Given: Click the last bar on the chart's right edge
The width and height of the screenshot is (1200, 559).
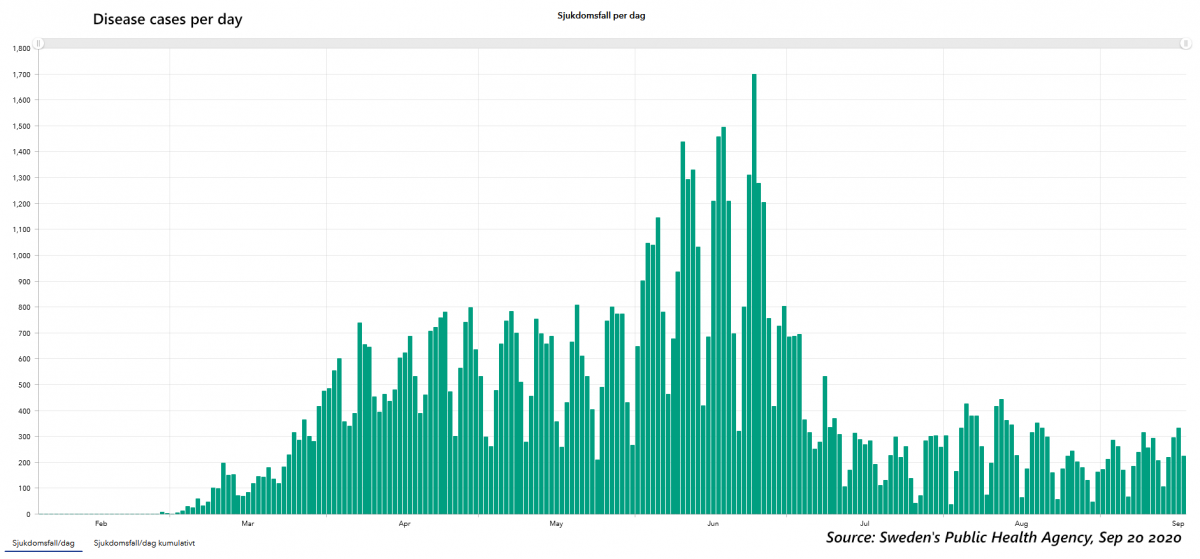Looking at the screenshot, I should click(x=1184, y=485).
